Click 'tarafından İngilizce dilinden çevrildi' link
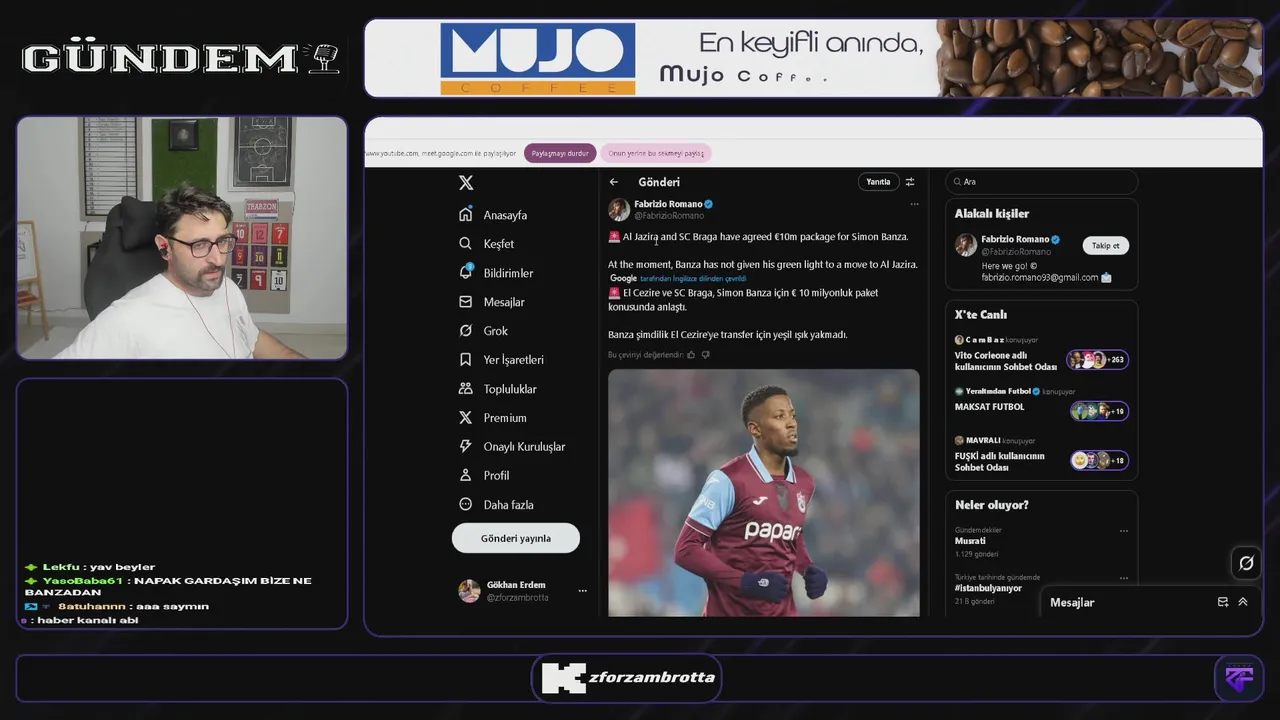 tap(693, 278)
